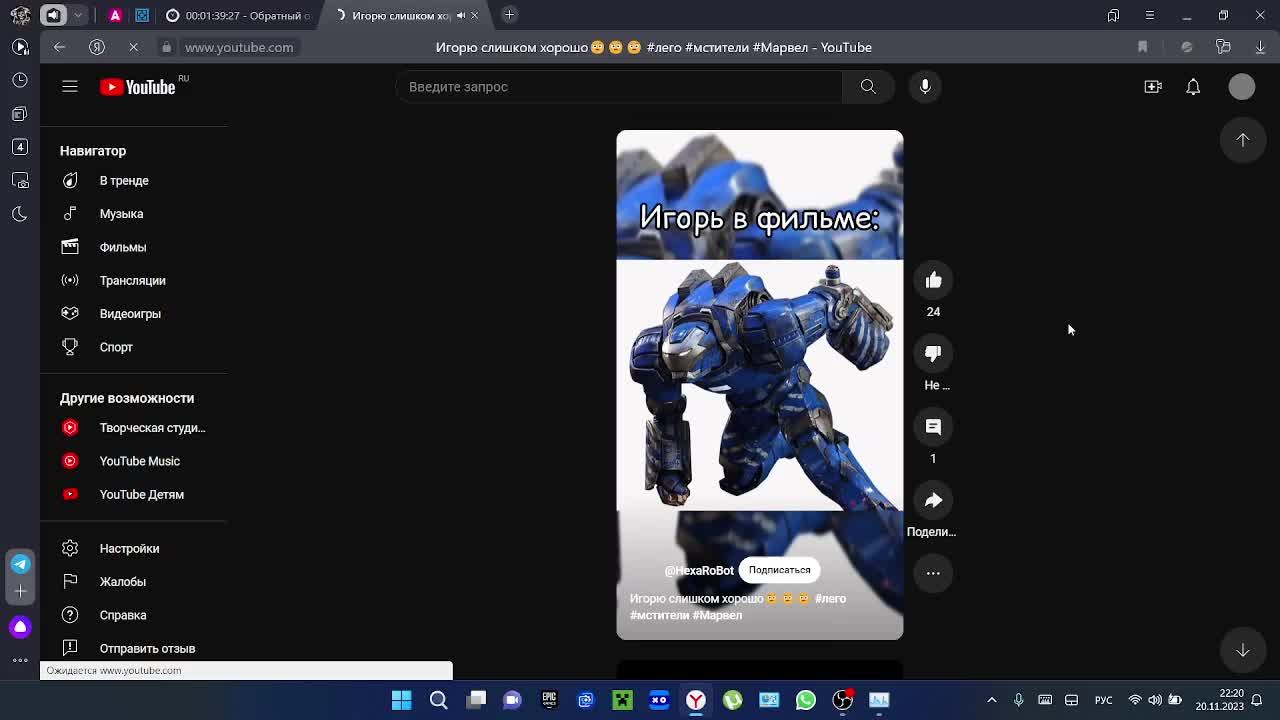Share this Short video
The height and width of the screenshot is (720, 1280).
(933, 500)
